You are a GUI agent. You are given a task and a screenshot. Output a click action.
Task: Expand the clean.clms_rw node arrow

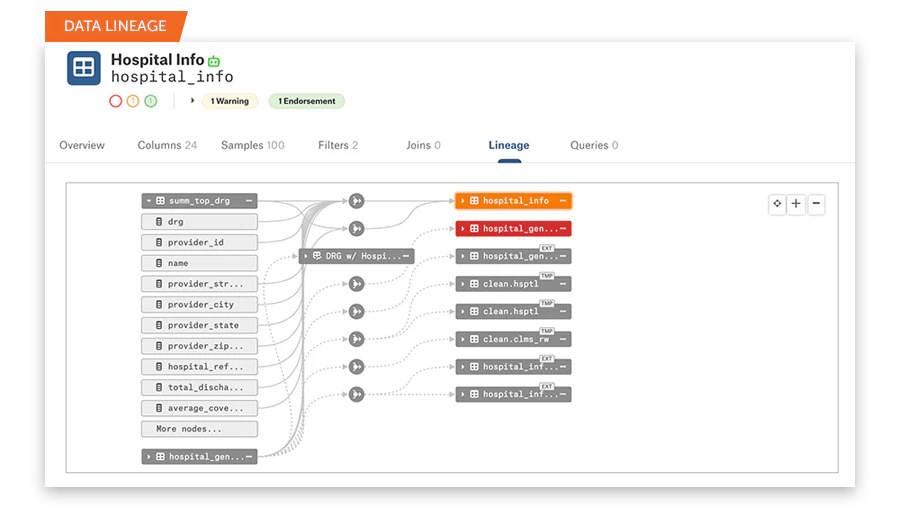[463, 339]
